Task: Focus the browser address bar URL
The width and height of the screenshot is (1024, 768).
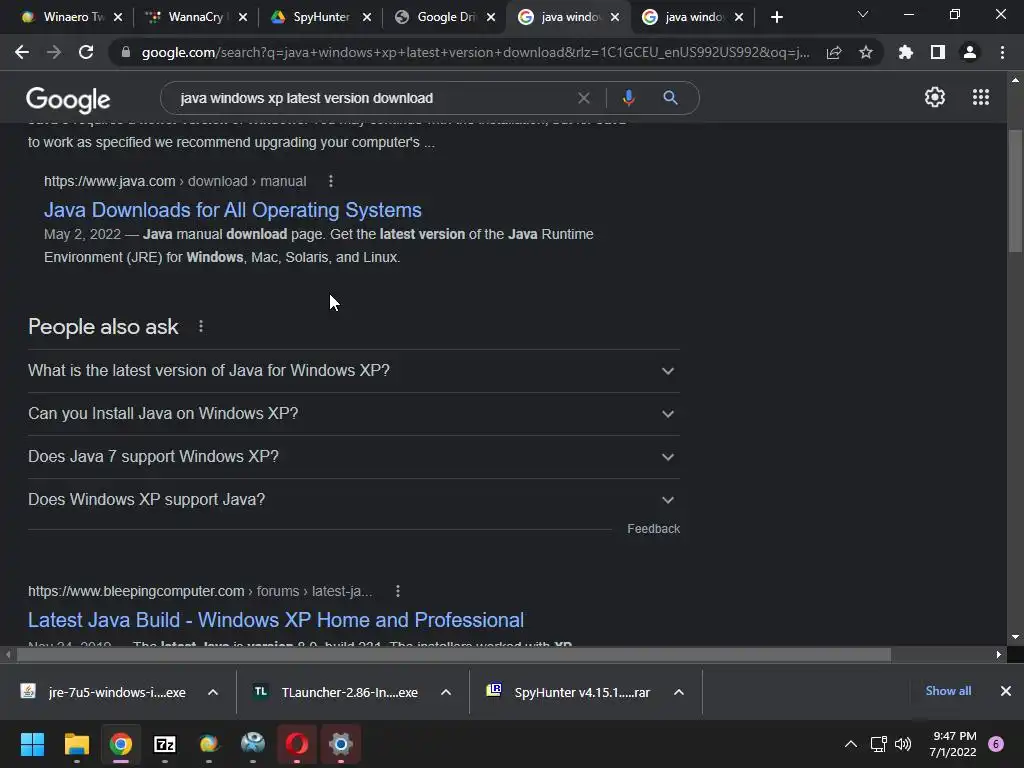Action: (475, 52)
